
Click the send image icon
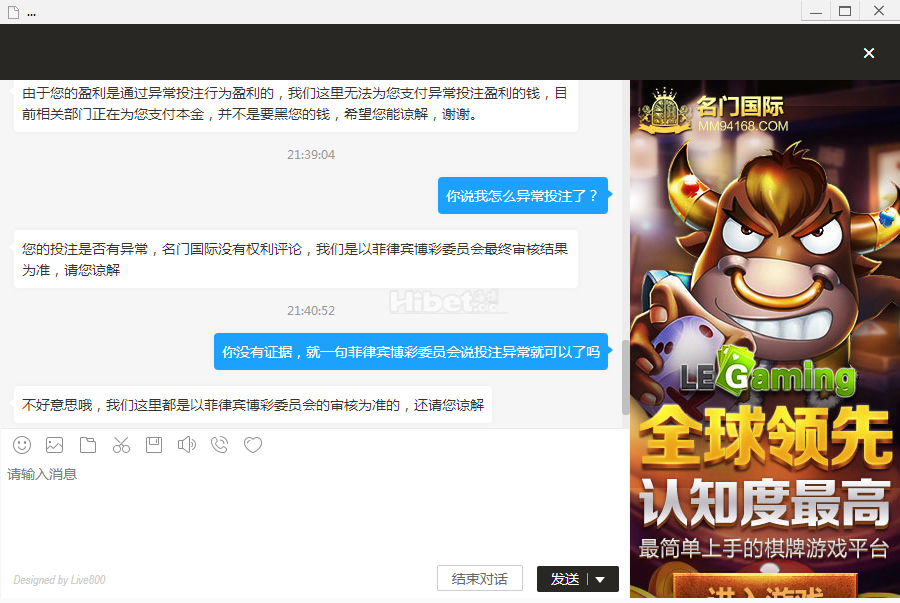(54, 445)
